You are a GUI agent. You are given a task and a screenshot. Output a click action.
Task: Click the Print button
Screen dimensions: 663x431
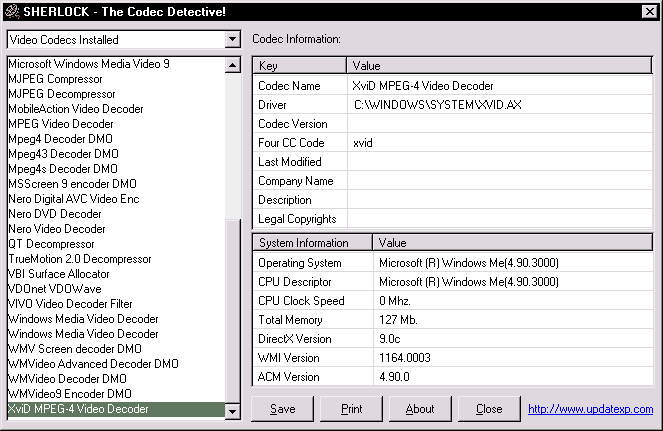(x=351, y=408)
